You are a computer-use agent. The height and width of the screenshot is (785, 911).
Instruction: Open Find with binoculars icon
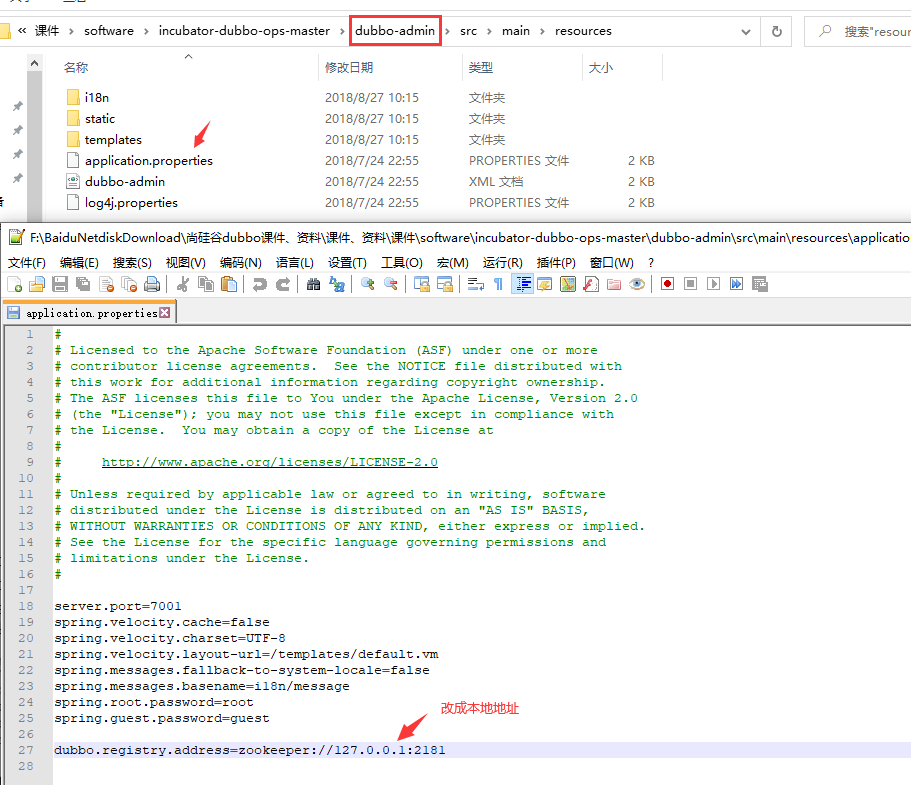pyautogui.click(x=313, y=284)
